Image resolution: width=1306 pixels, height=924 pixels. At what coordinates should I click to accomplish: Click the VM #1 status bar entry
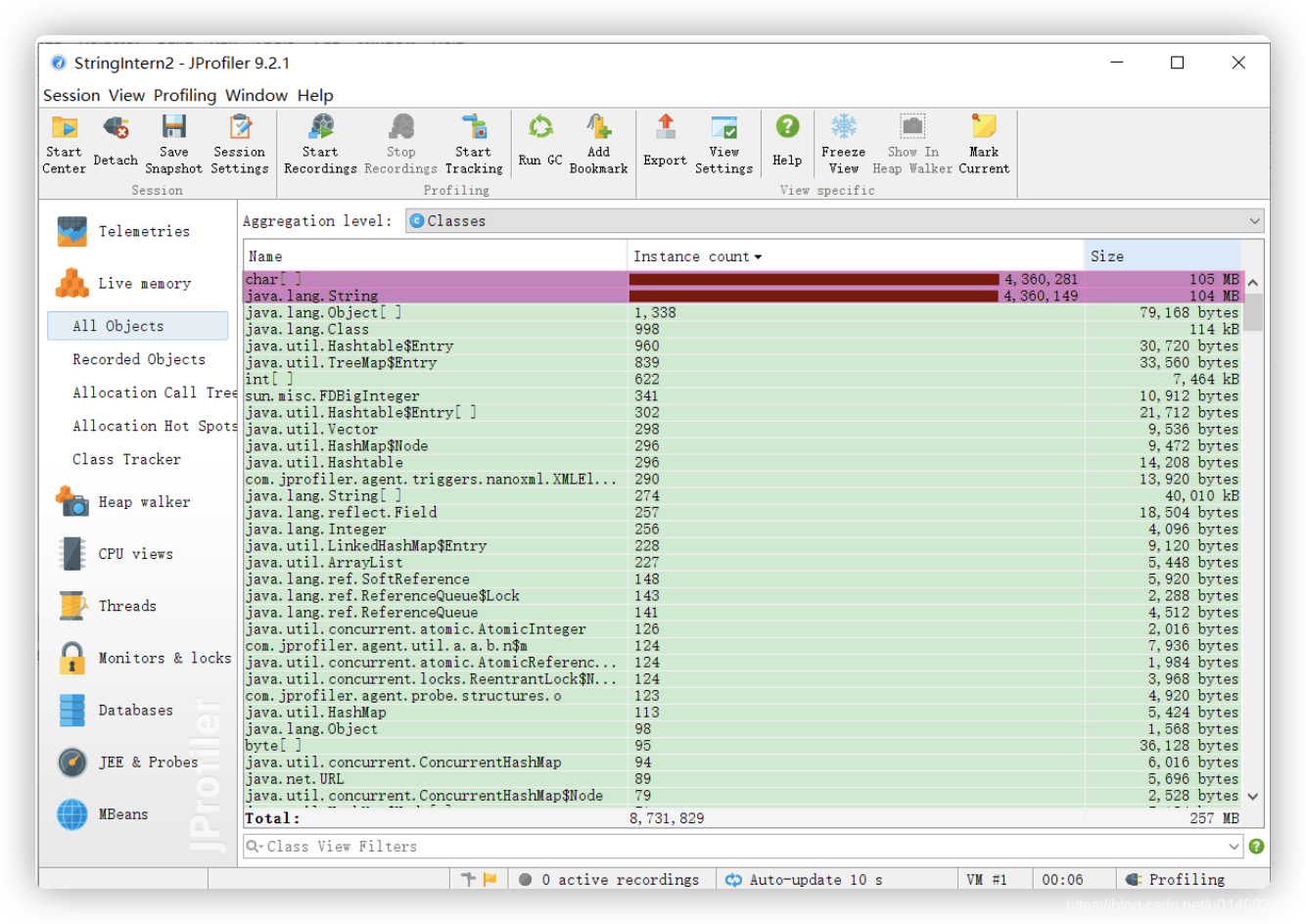pos(987,880)
